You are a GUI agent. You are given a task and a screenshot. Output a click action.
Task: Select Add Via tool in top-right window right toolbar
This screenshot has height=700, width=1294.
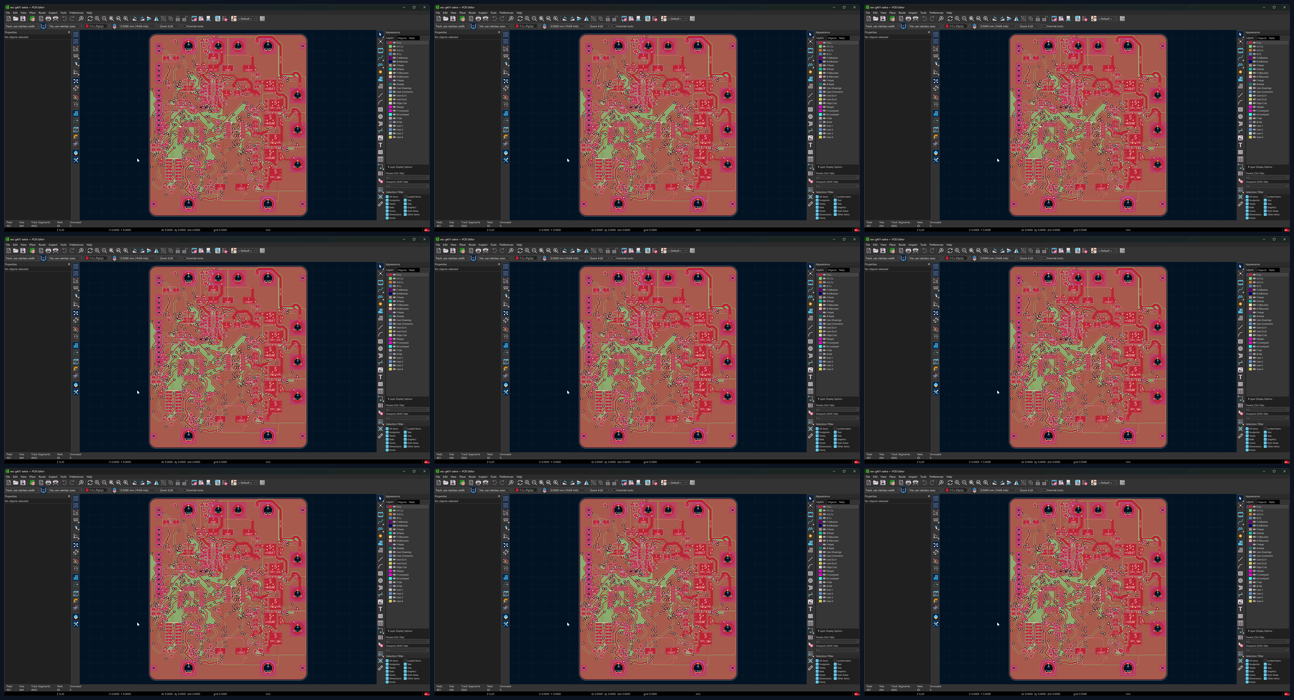tap(1240, 72)
